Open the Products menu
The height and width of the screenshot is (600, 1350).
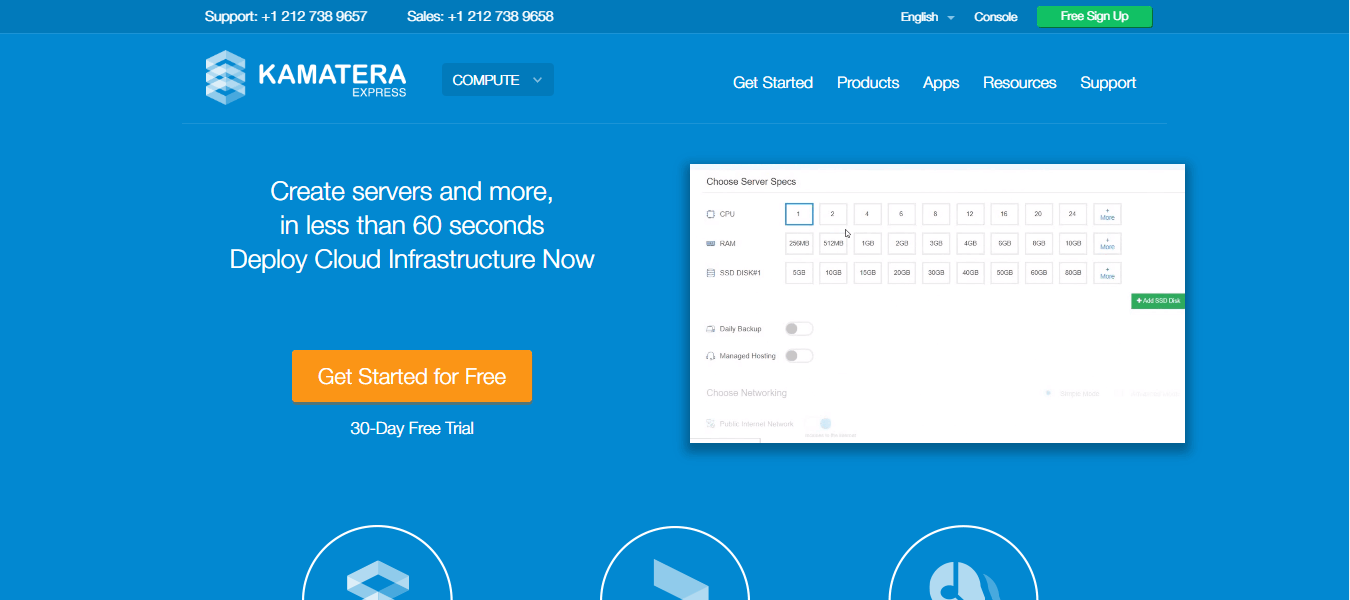pyautogui.click(x=867, y=83)
